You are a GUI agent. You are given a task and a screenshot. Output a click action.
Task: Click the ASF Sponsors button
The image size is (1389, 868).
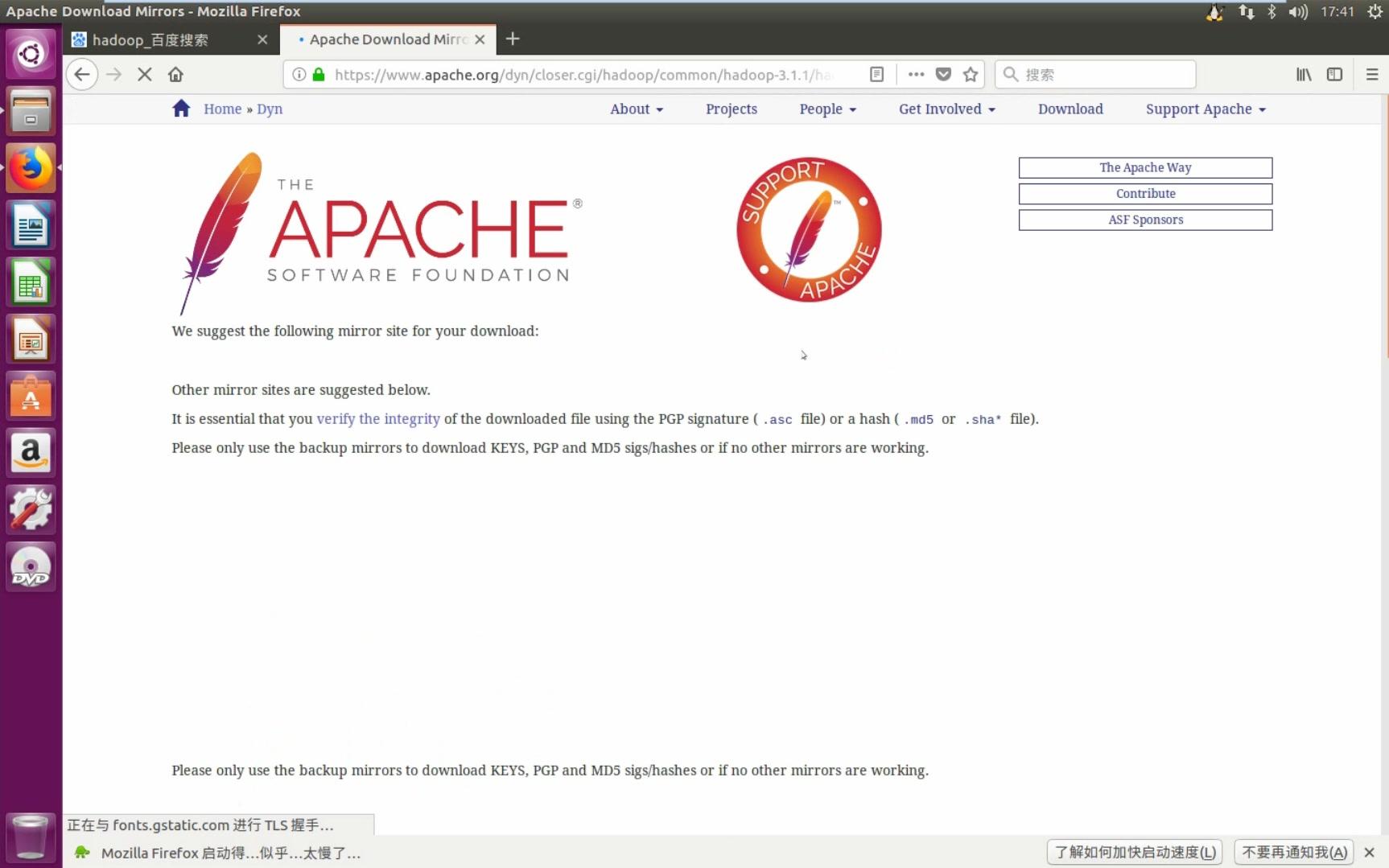[x=1144, y=220]
